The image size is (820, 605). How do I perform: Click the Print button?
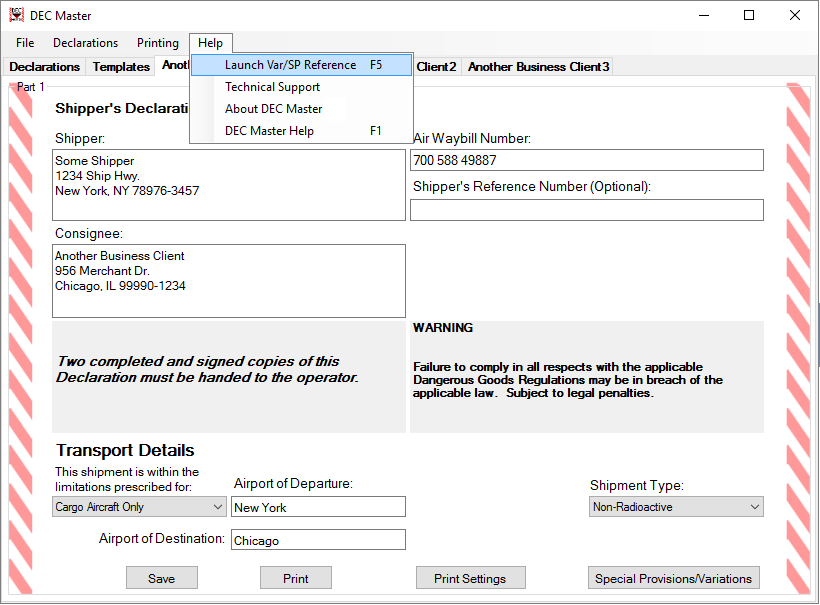(x=295, y=578)
